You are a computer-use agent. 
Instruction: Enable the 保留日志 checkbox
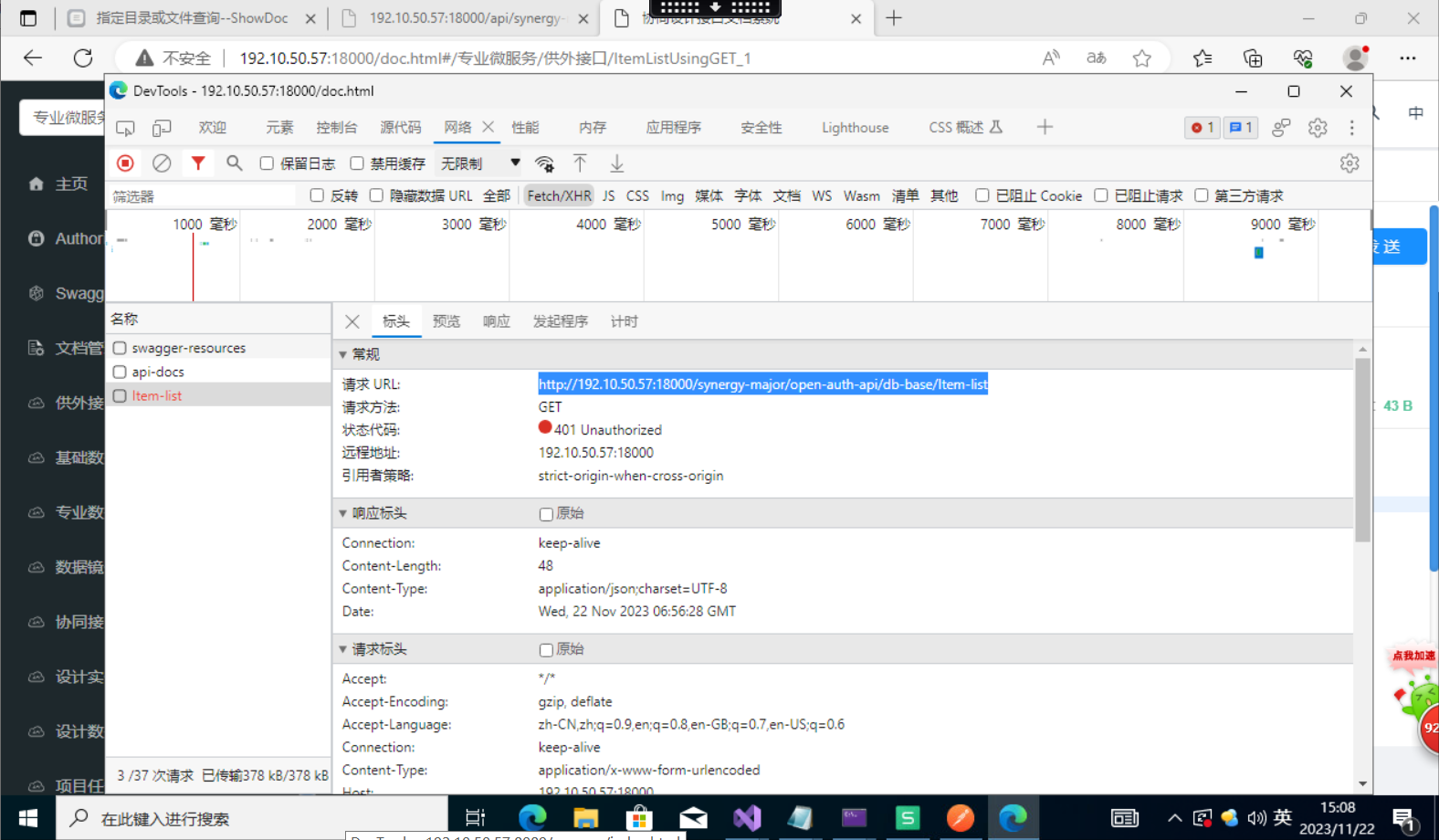point(267,163)
